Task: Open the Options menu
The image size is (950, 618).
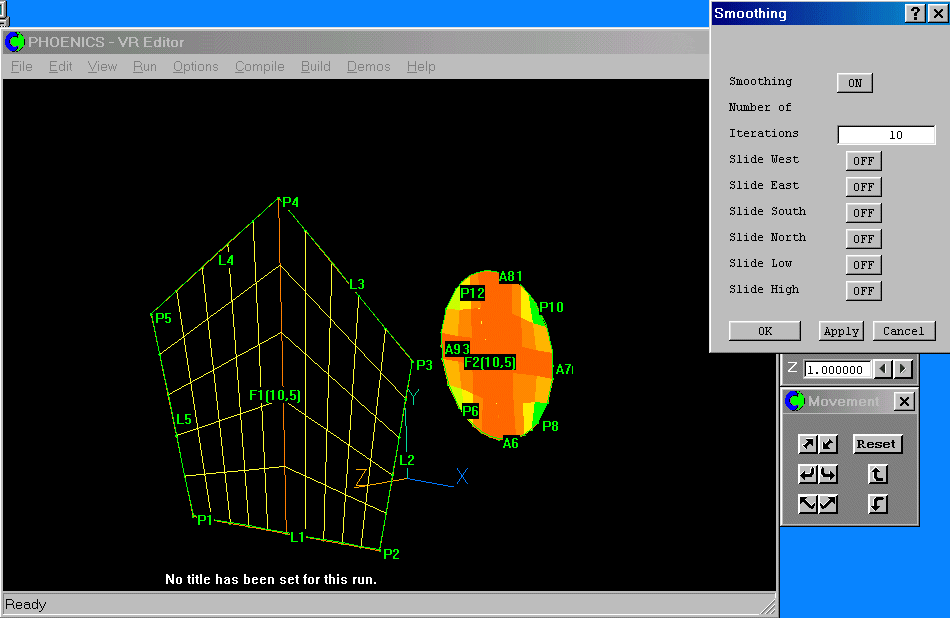Action: pyautogui.click(x=195, y=66)
